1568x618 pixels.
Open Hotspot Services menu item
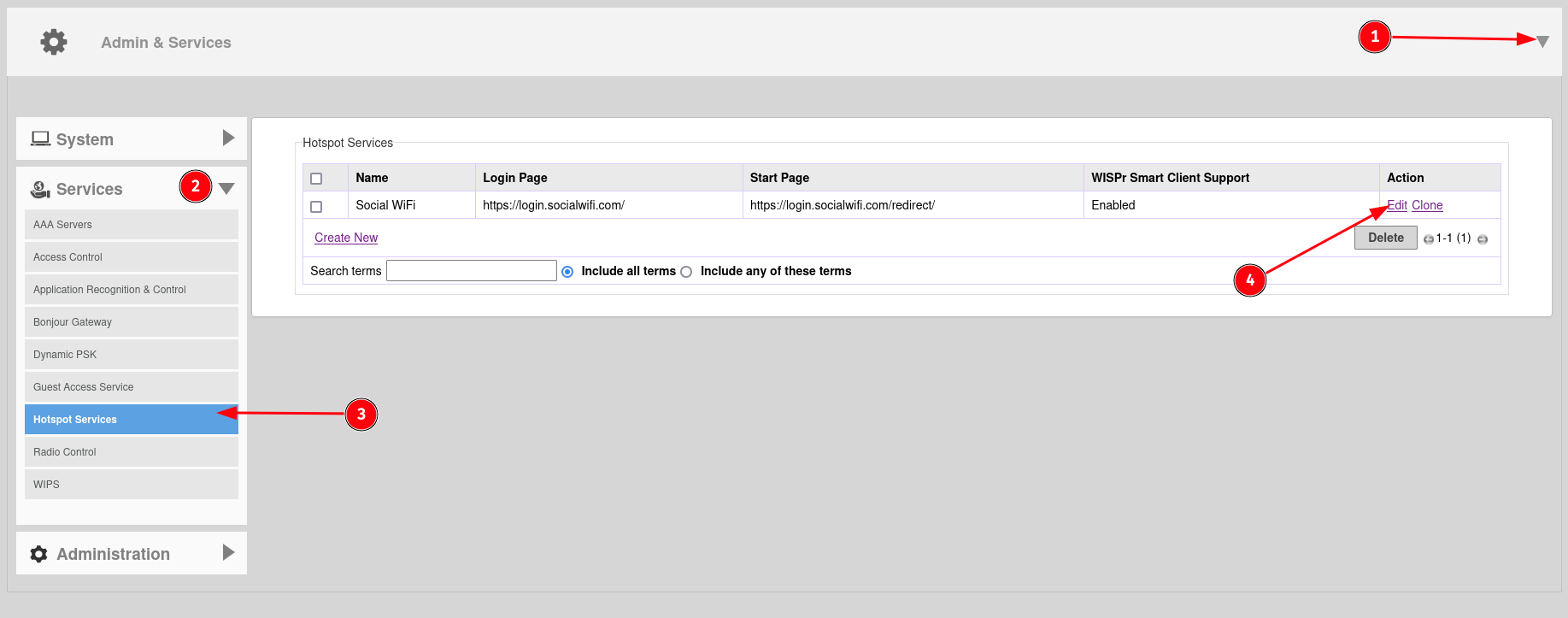click(131, 420)
